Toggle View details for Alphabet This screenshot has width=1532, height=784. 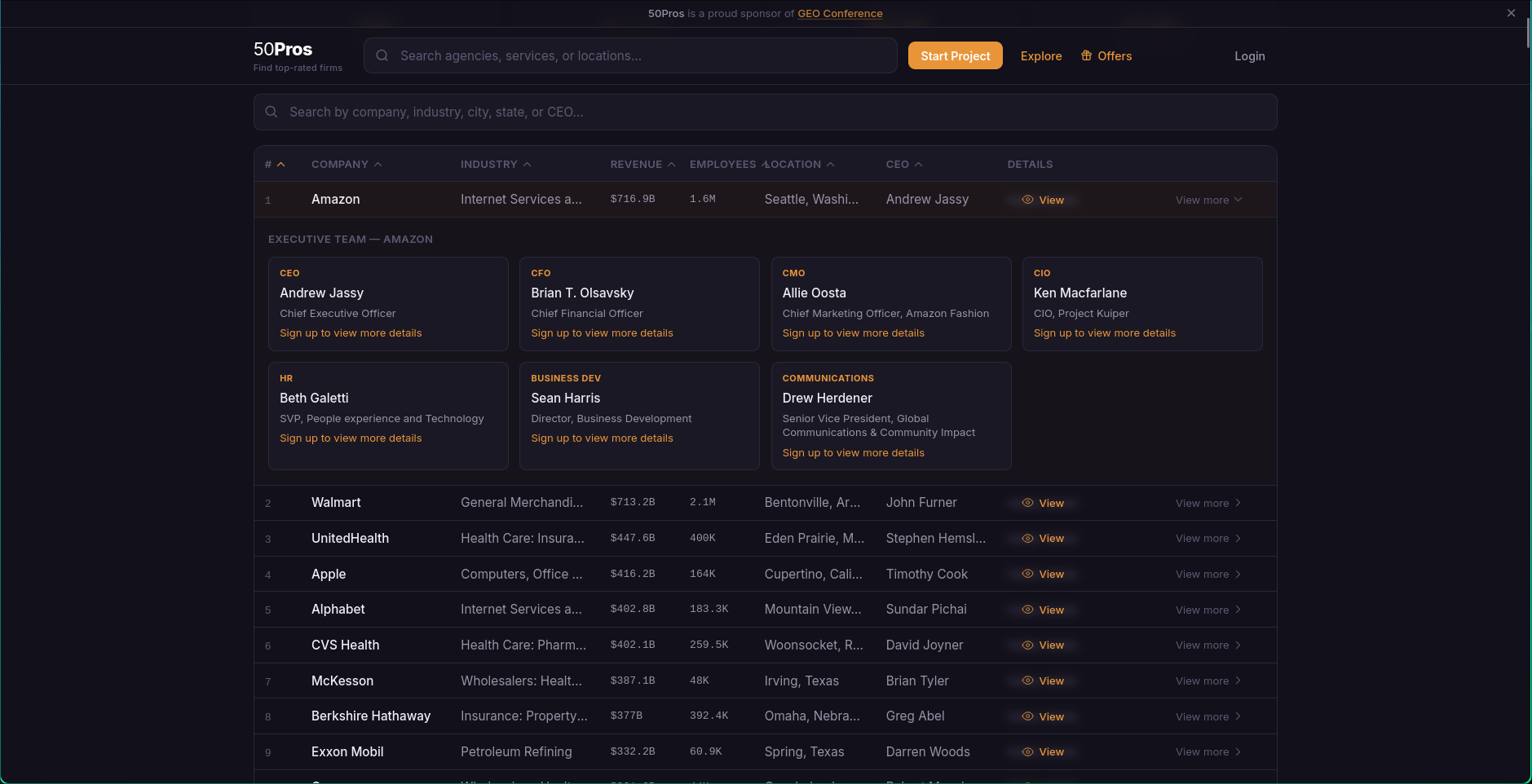[1043, 610]
